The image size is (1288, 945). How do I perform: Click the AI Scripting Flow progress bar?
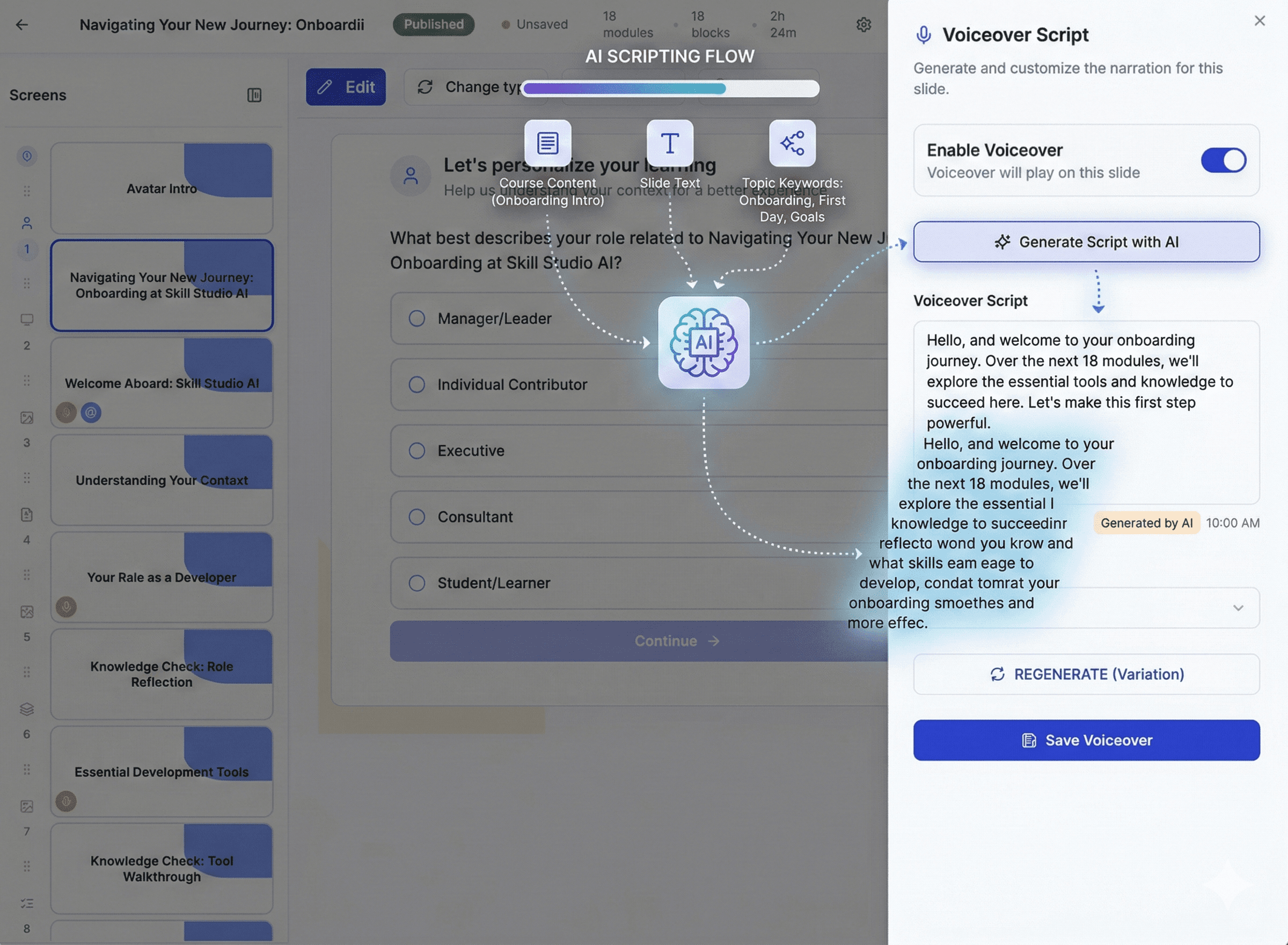click(670, 89)
